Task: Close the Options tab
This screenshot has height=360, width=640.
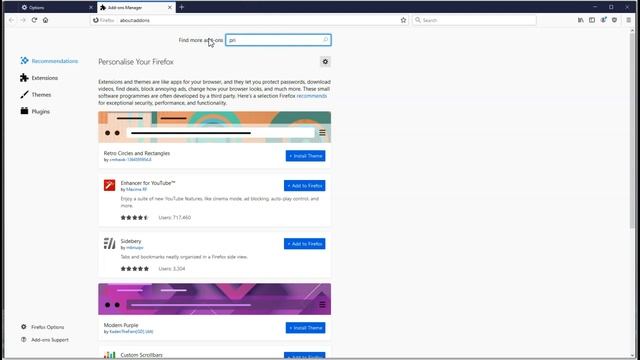Action: tap(91, 7)
